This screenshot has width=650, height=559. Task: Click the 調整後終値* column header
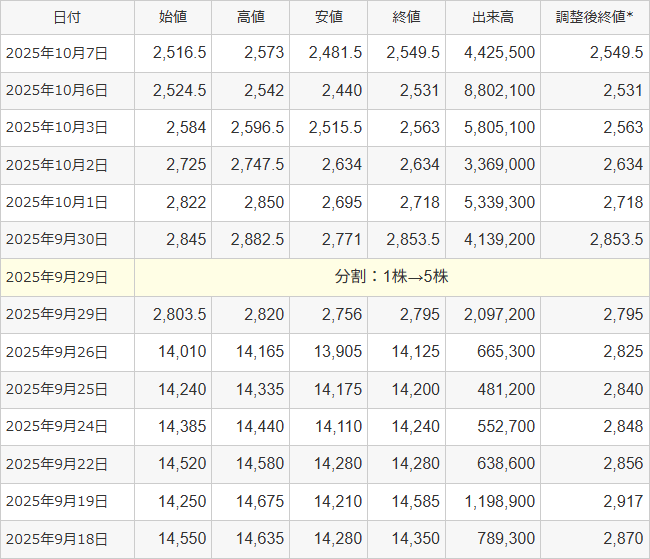pyautogui.click(x=594, y=17)
